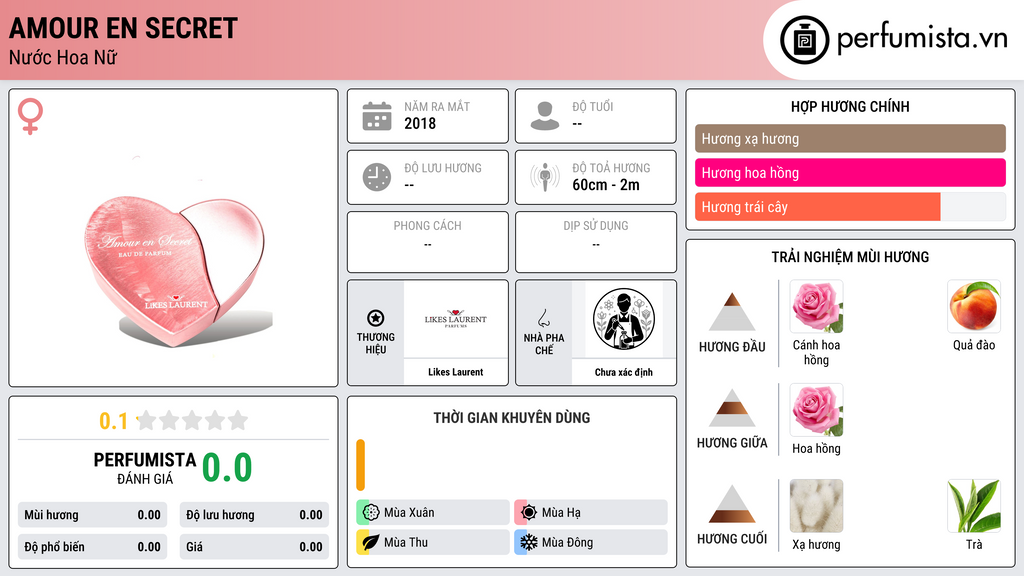Select the Cánh hoa hồng note image
Screen dimensions: 1024x576
(816, 307)
